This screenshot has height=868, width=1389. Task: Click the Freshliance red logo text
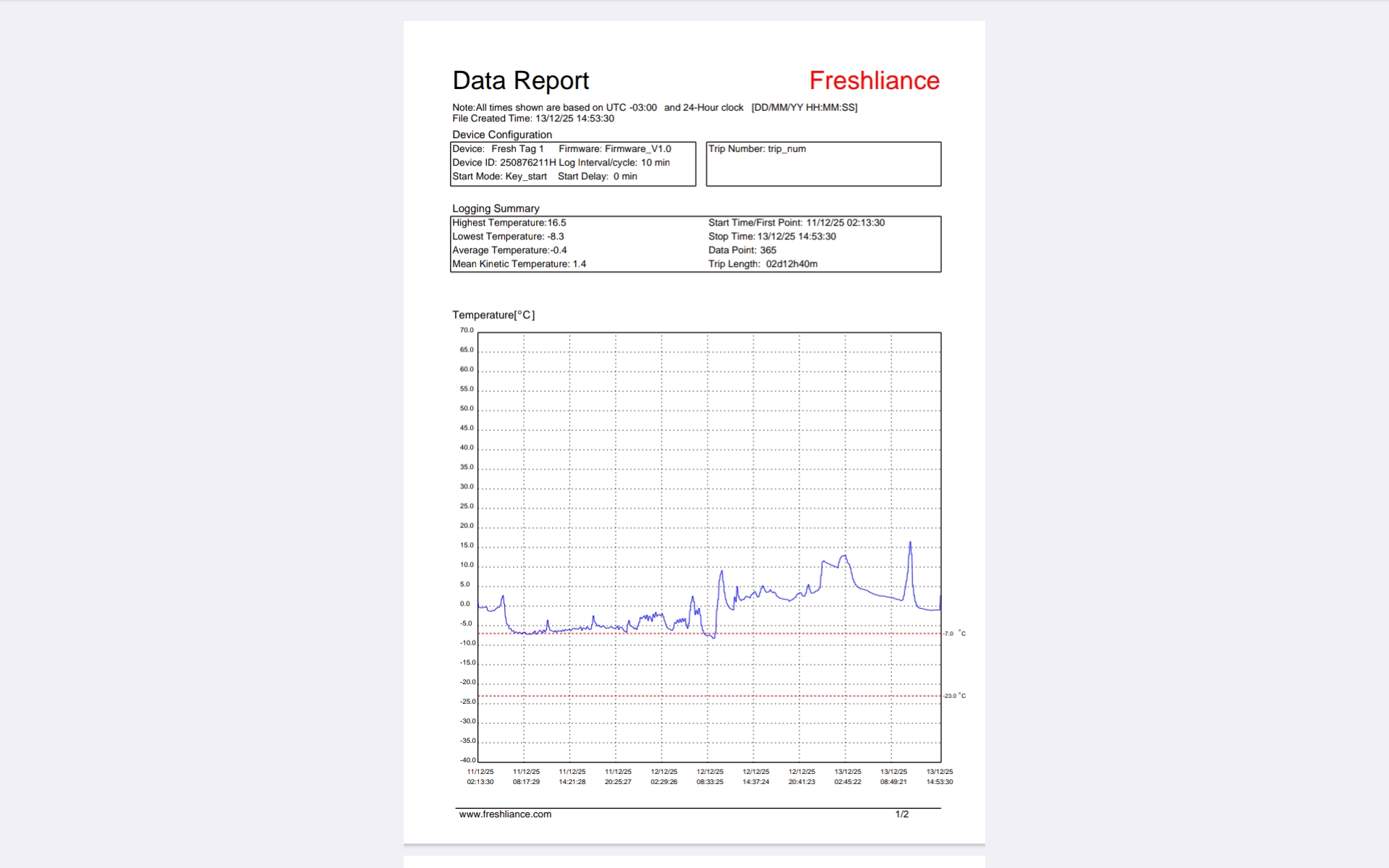tap(874, 80)
